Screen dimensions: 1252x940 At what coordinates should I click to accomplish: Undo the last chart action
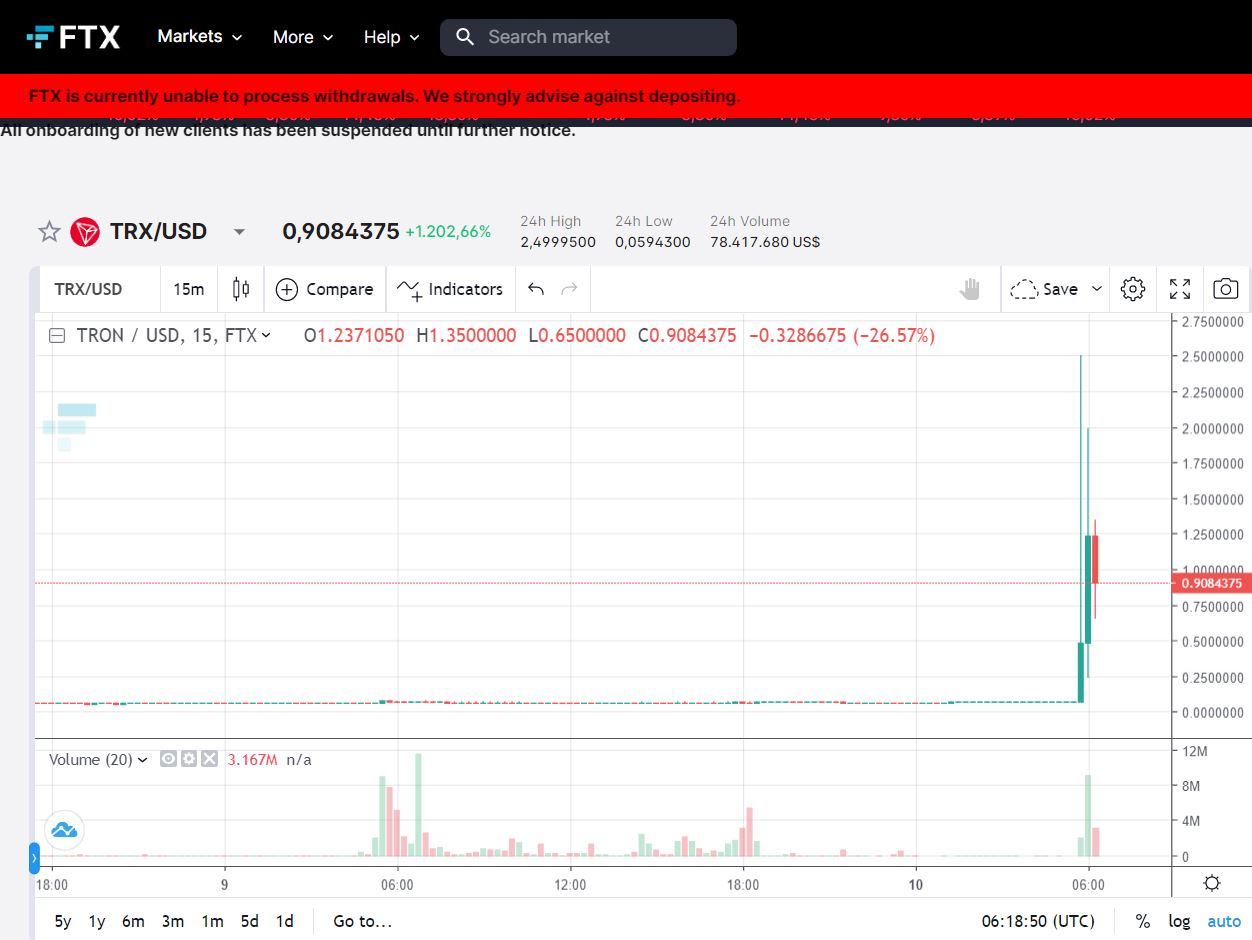tap(536, 289)
